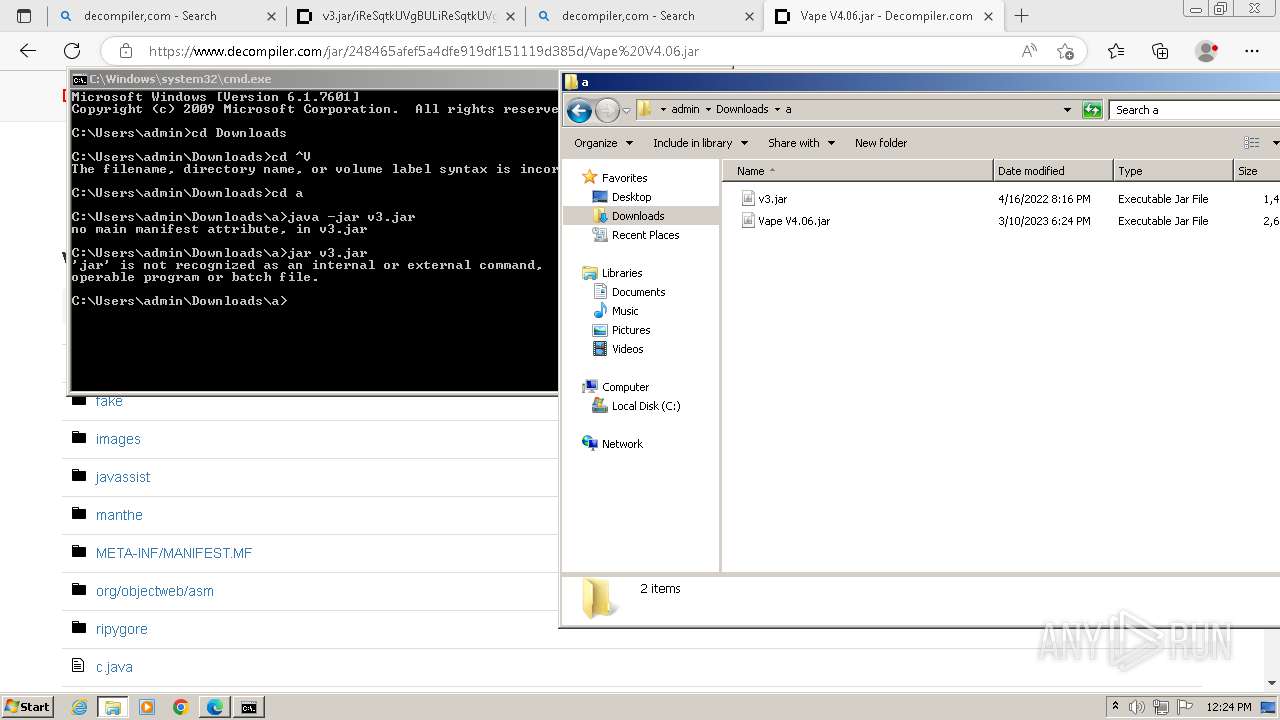Open Edge settings and more menu

1252,51
